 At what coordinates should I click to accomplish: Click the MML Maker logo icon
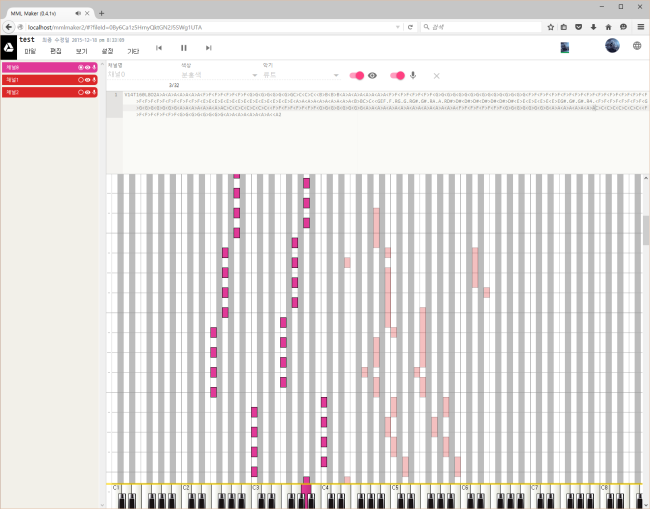click(8, 46)
